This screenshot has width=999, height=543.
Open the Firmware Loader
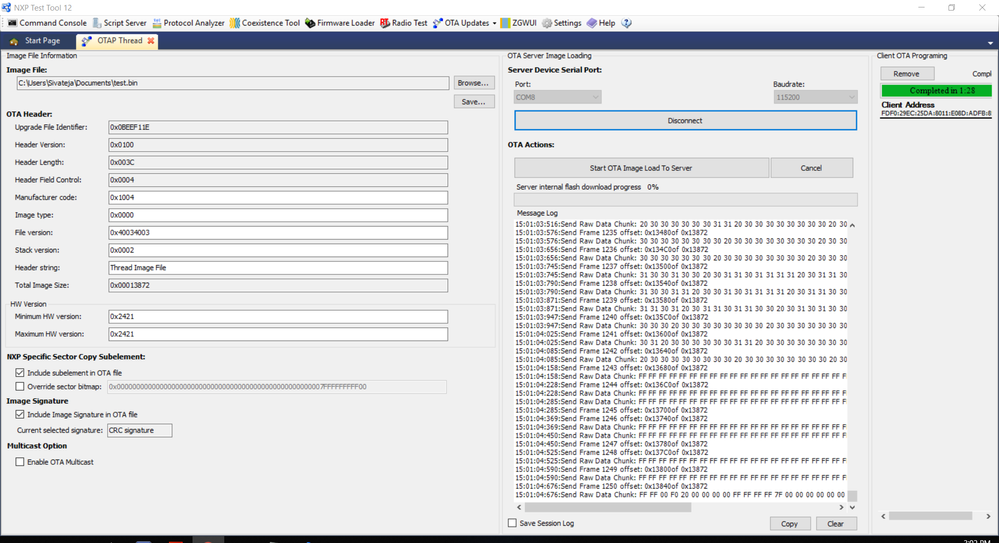(x=340, y=23)
